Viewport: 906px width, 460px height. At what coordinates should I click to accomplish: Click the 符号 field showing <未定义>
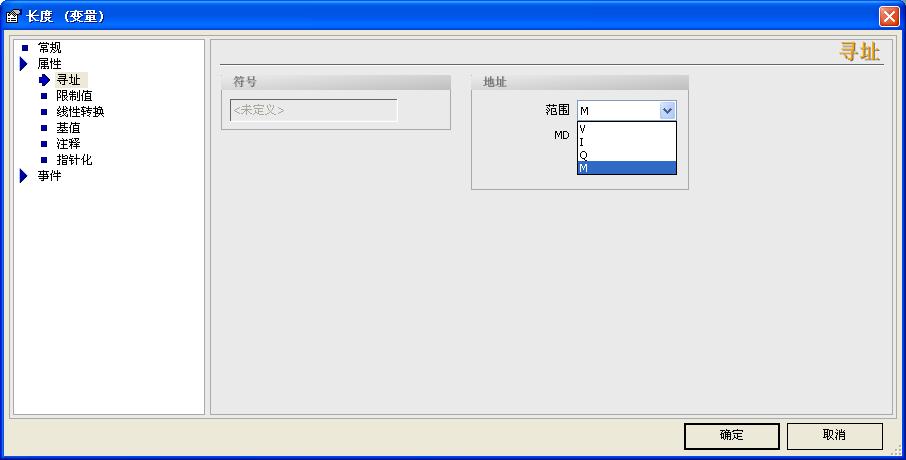click(313, 110)
